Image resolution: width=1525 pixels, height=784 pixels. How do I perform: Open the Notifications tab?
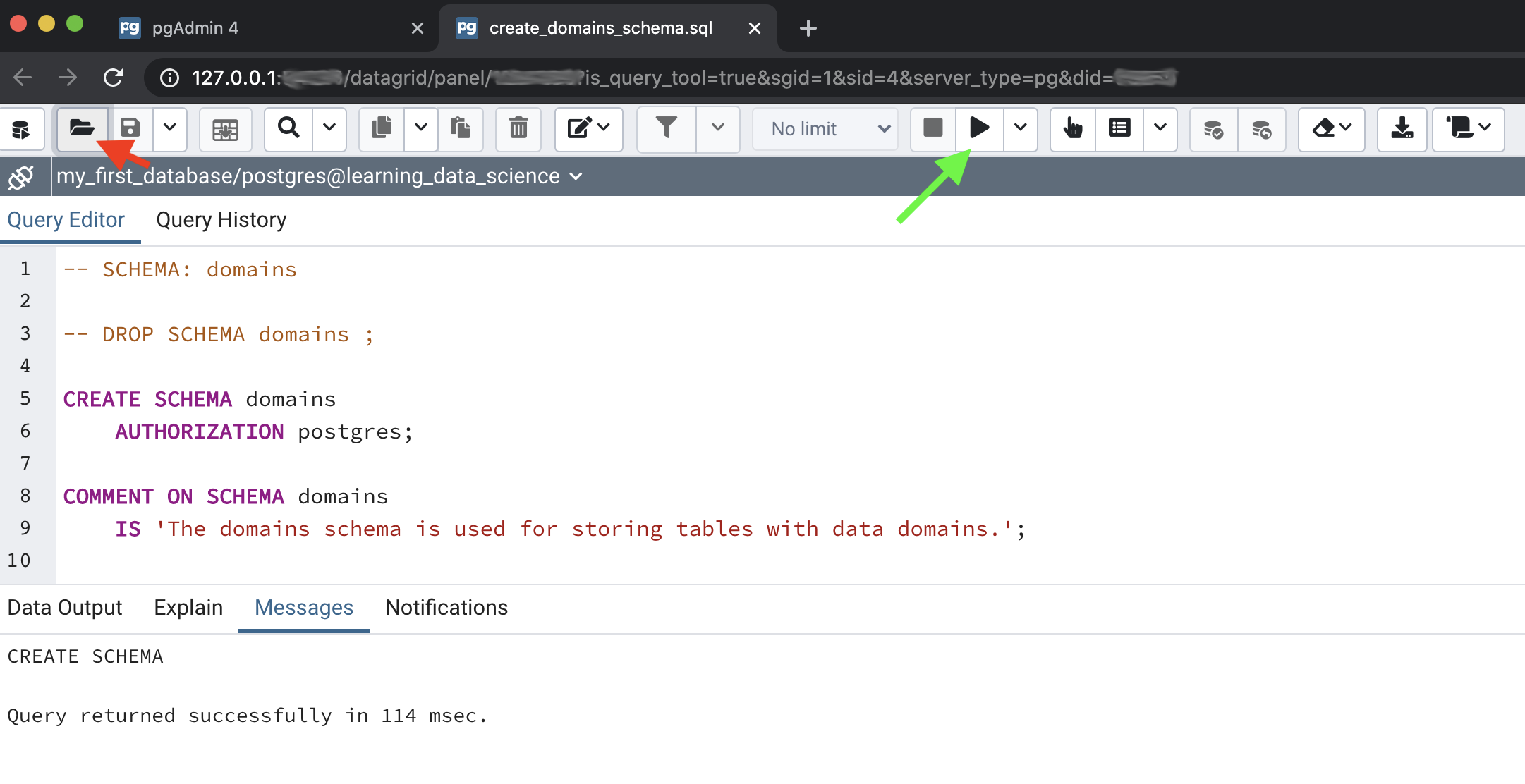[446, 608]
